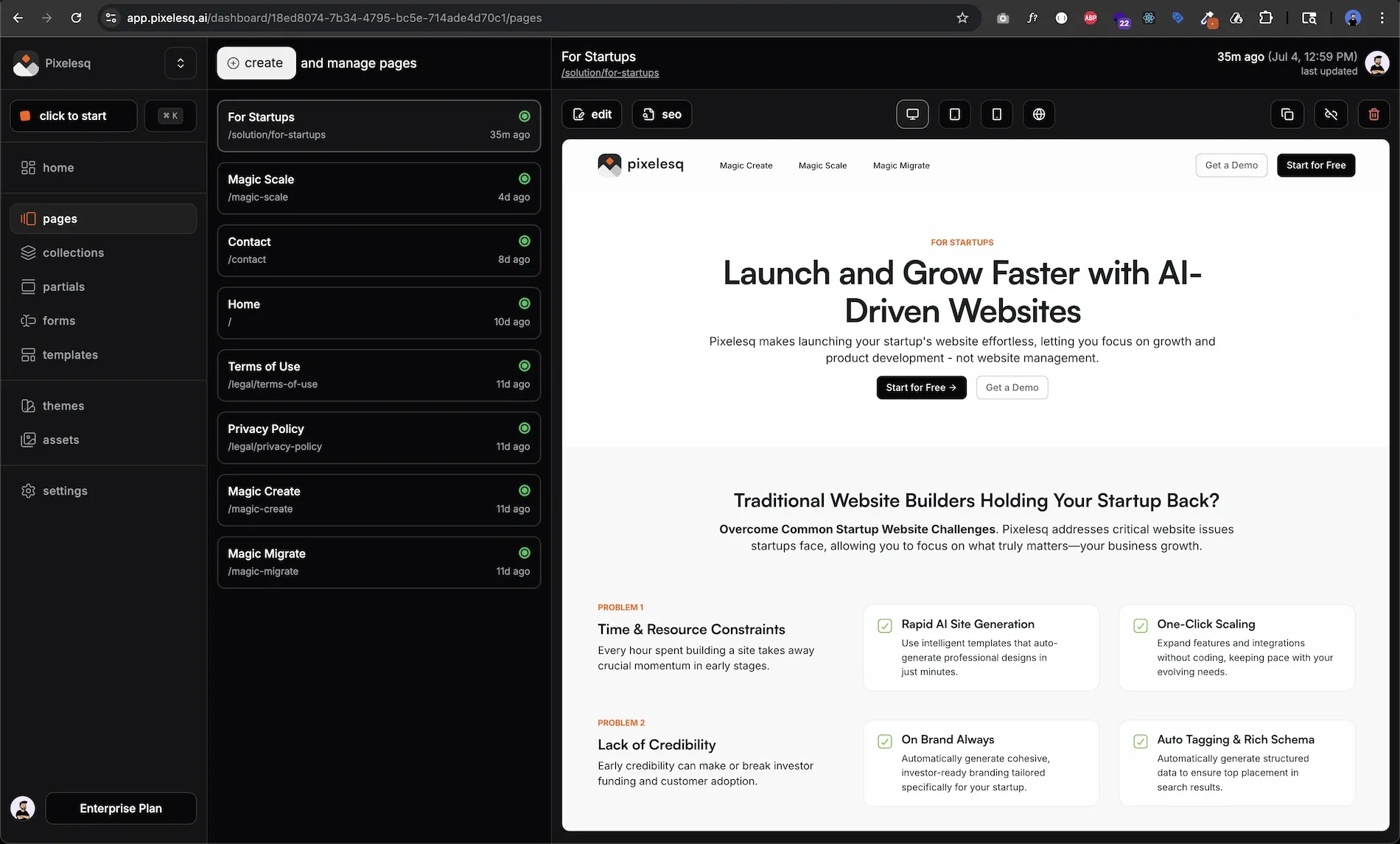Click the address bar URL
The width and height of the screenshot is (1400, 844).
click(335, 18)
